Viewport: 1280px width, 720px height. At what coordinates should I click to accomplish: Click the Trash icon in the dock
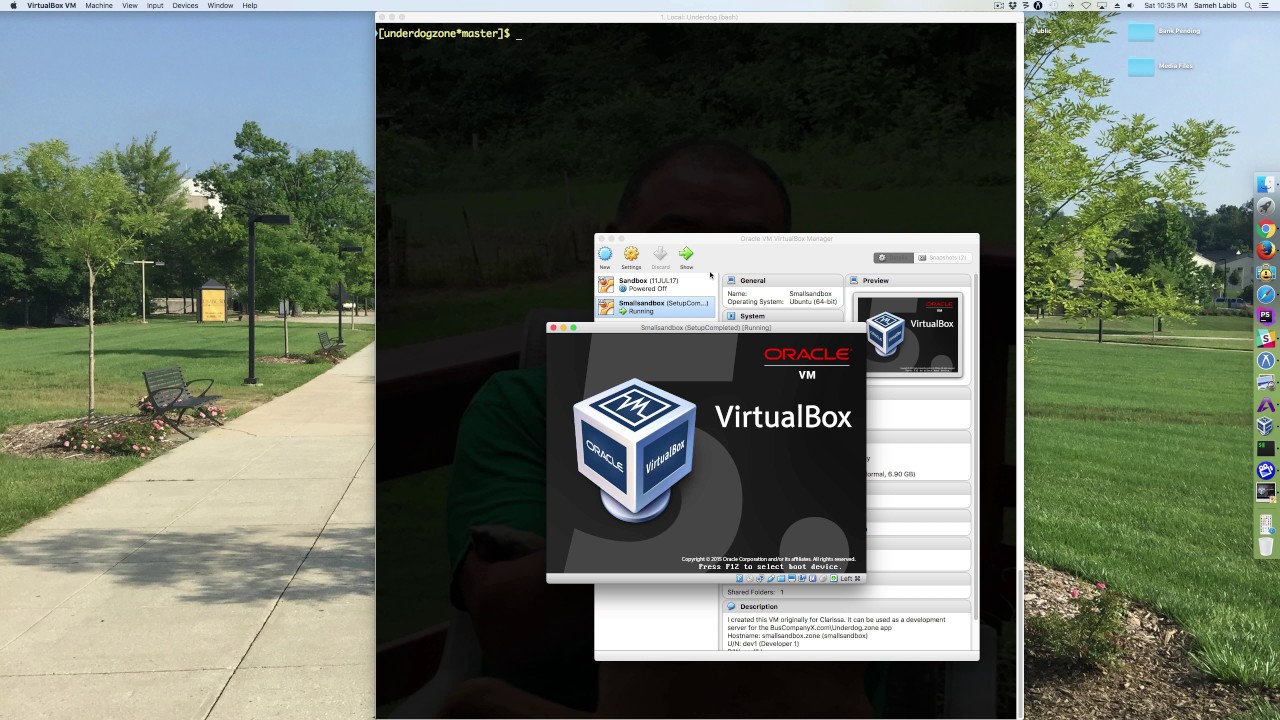(x=1266, y=546)
